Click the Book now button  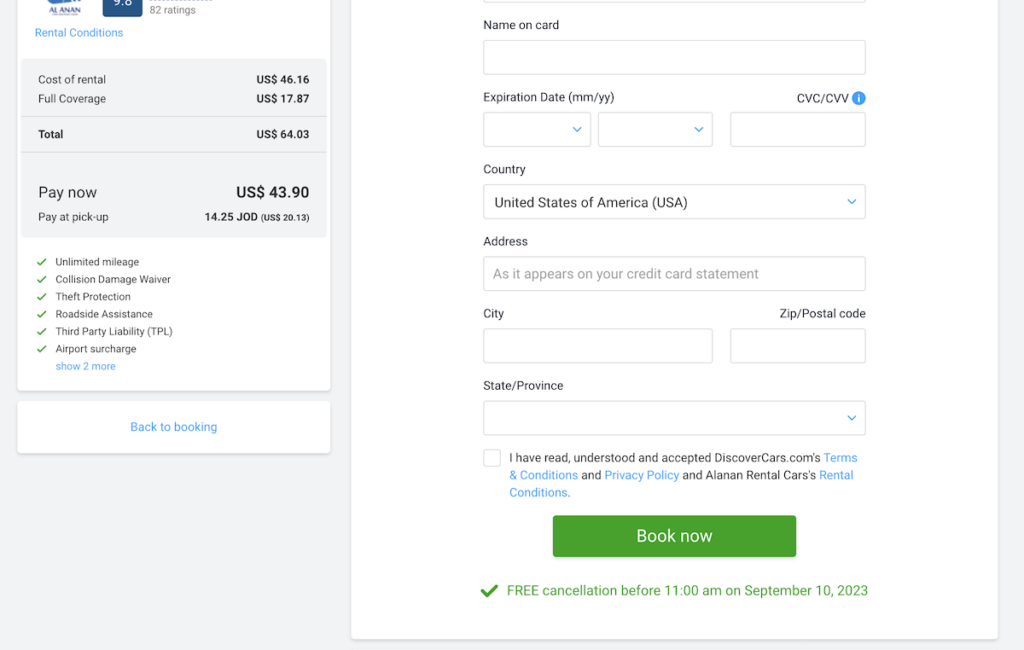(674, 536)
